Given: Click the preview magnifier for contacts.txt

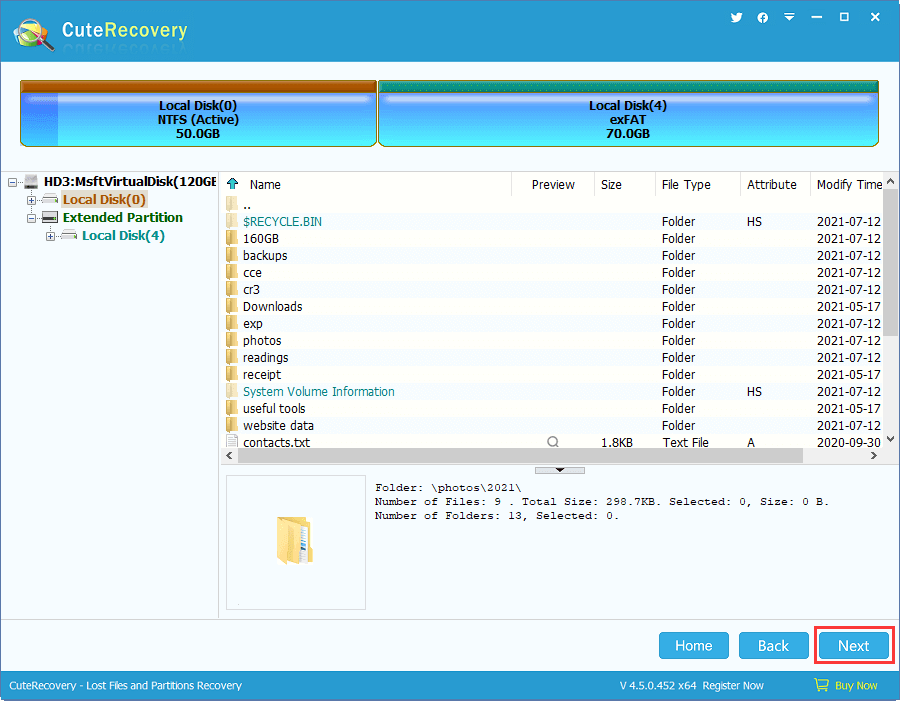Looking at the screenshot, I should tap(553, 441).
